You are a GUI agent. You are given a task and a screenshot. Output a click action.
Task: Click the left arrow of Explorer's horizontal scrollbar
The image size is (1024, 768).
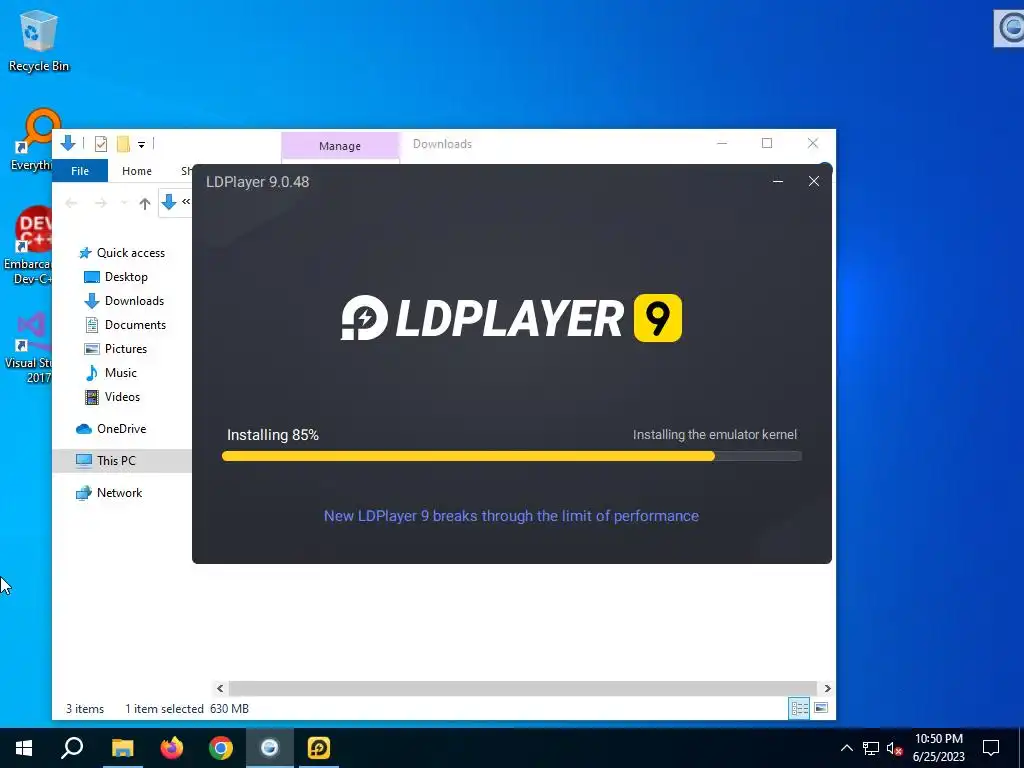pos(220,688)
